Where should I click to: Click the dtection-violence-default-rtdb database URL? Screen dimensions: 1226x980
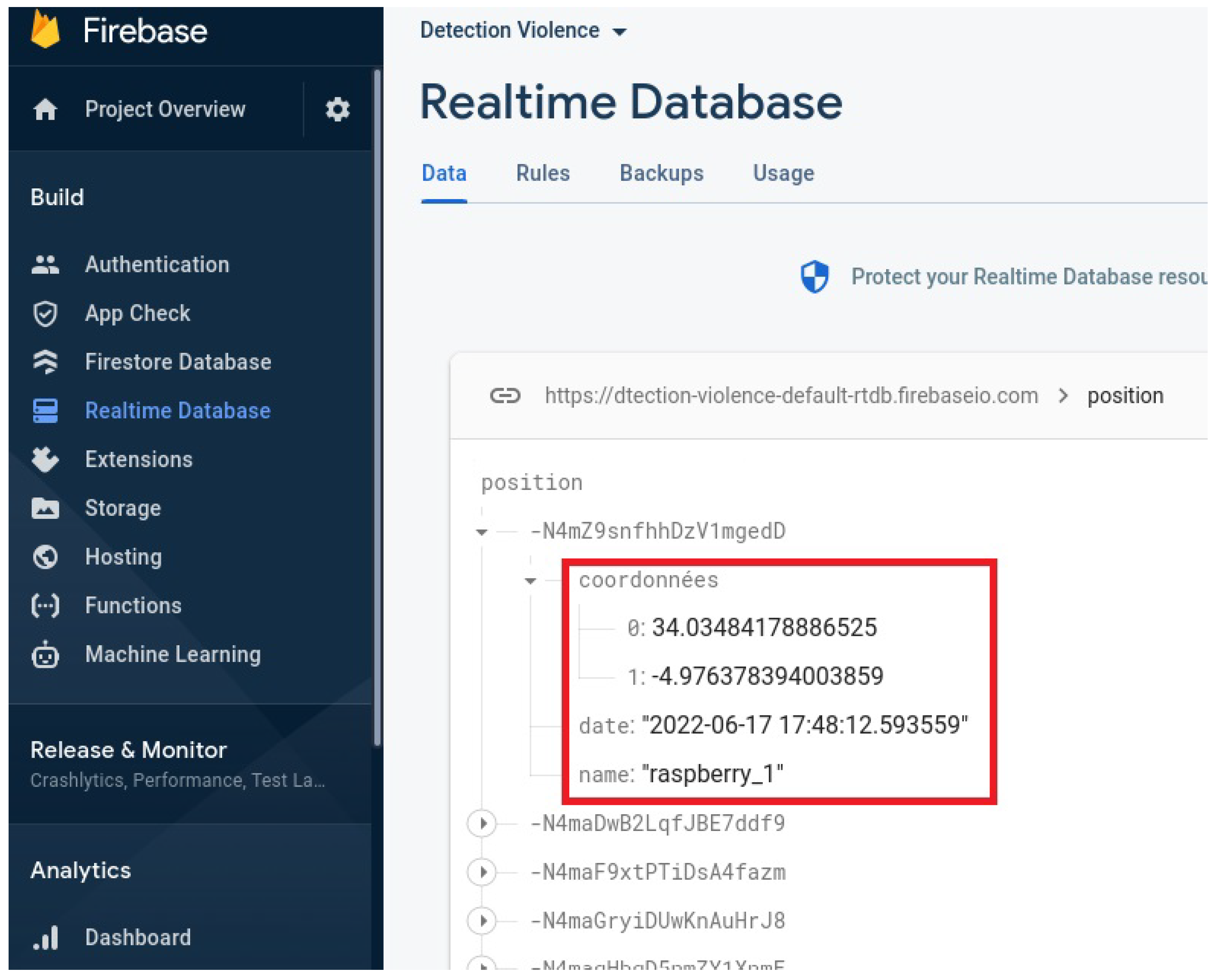point(792,396)
